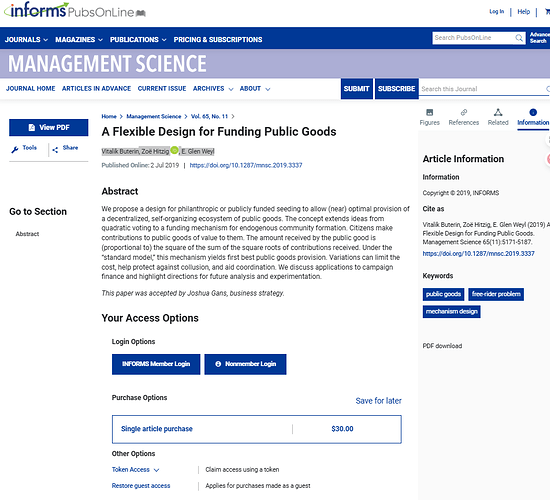
Task: Click the Share icon
Action: pos(55,150)
